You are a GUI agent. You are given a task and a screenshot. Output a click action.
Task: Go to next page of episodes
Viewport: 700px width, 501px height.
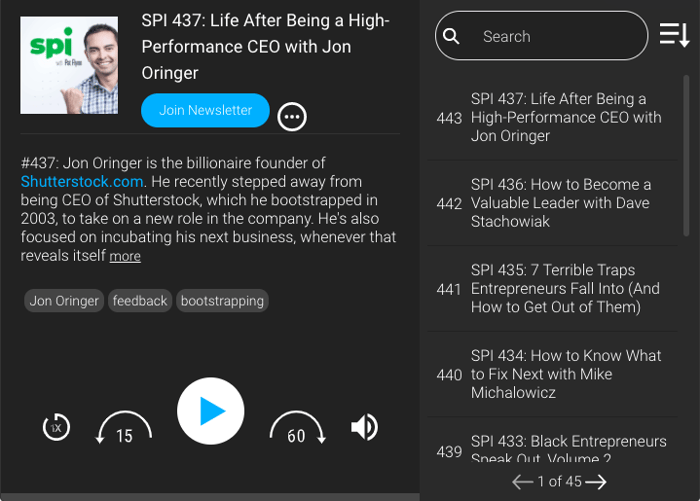pyautogui.click(x=597, y=482)
